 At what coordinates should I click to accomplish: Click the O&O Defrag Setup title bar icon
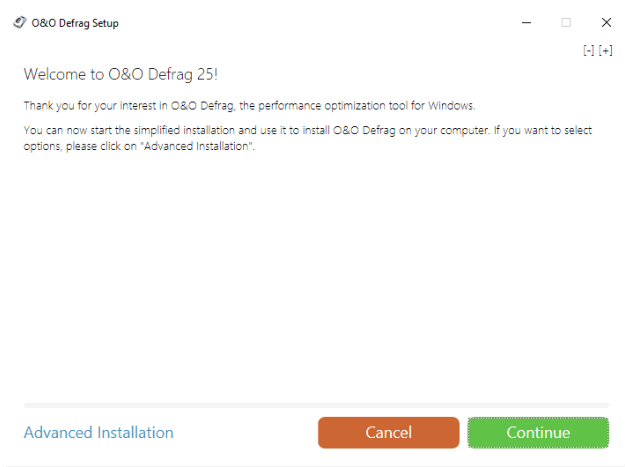pyautogui.click(x=20, y=22)
